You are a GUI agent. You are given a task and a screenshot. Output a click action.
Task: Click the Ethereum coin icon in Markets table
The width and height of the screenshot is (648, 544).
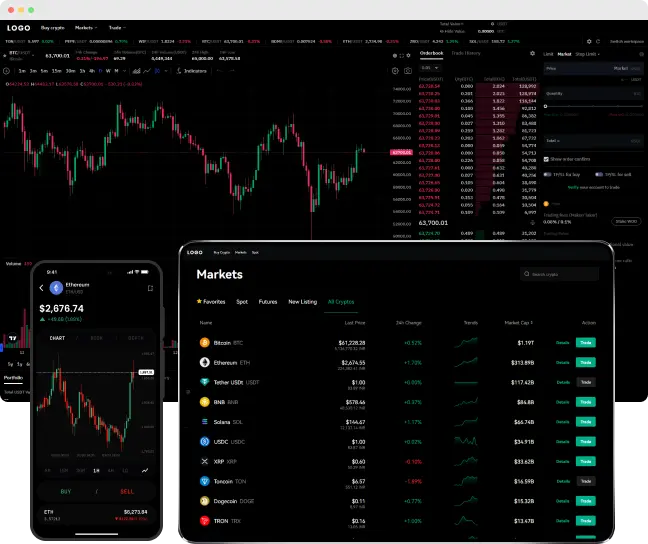click(205, 362)
